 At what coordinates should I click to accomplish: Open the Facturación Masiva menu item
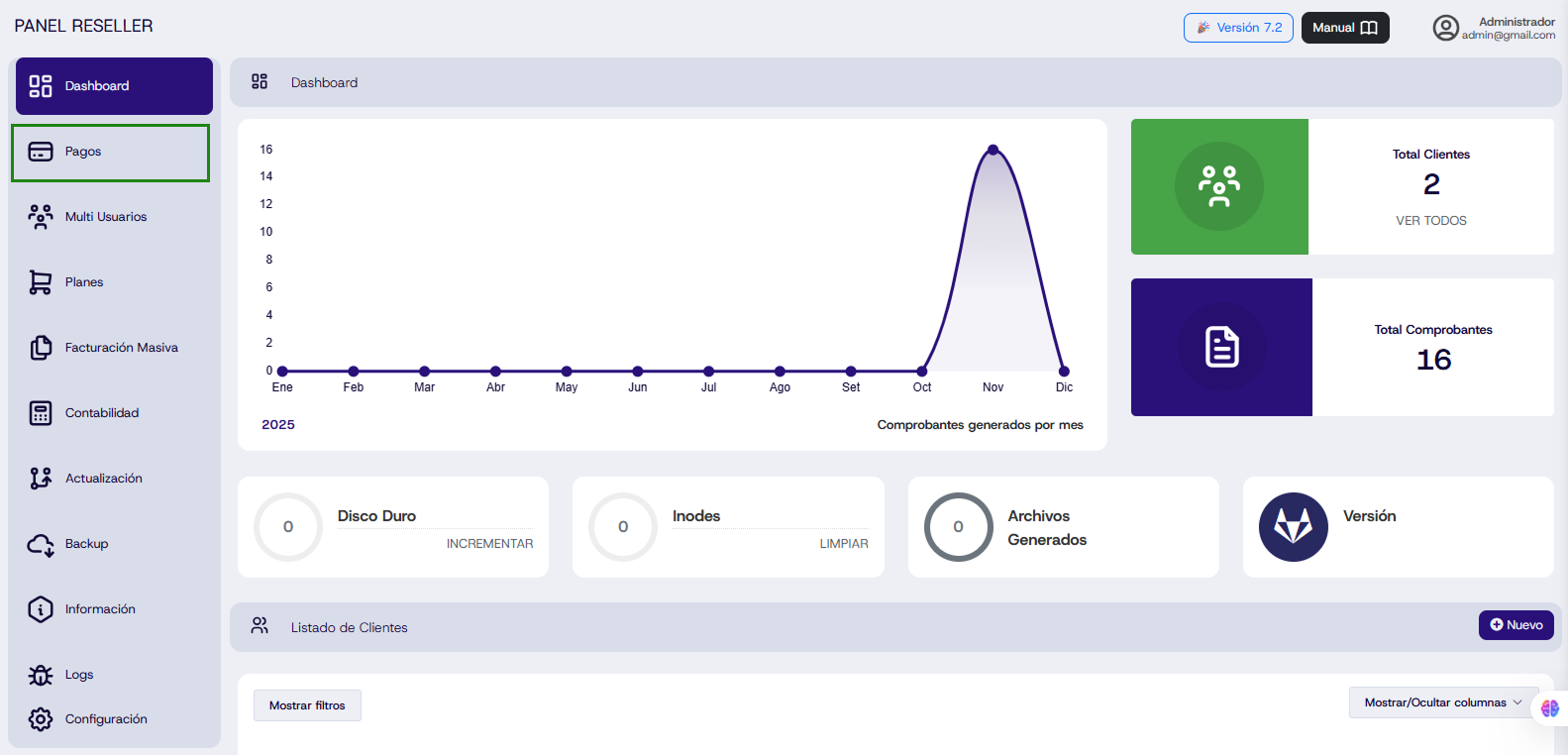point(121,348)
